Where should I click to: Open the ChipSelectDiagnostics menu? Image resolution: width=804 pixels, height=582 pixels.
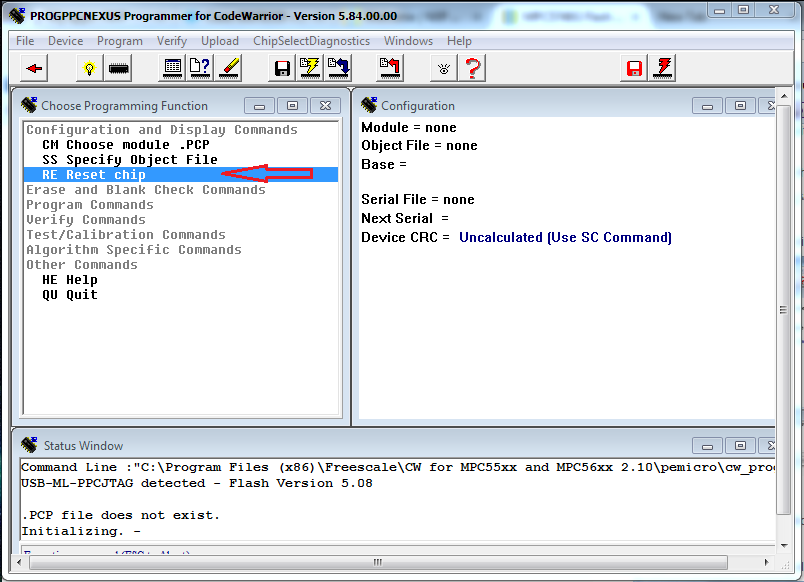tap(311, 41)
